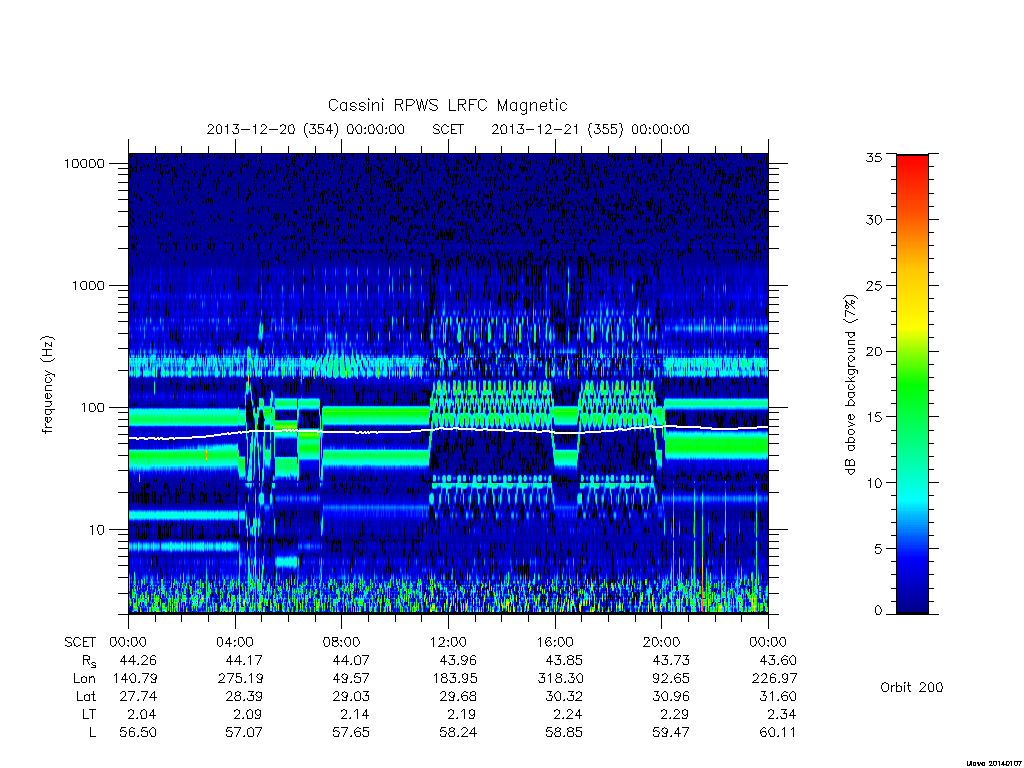Select colorbar tick value 25
The width and height of the screenshot is (1024, 768).
(x=873, y=285)
